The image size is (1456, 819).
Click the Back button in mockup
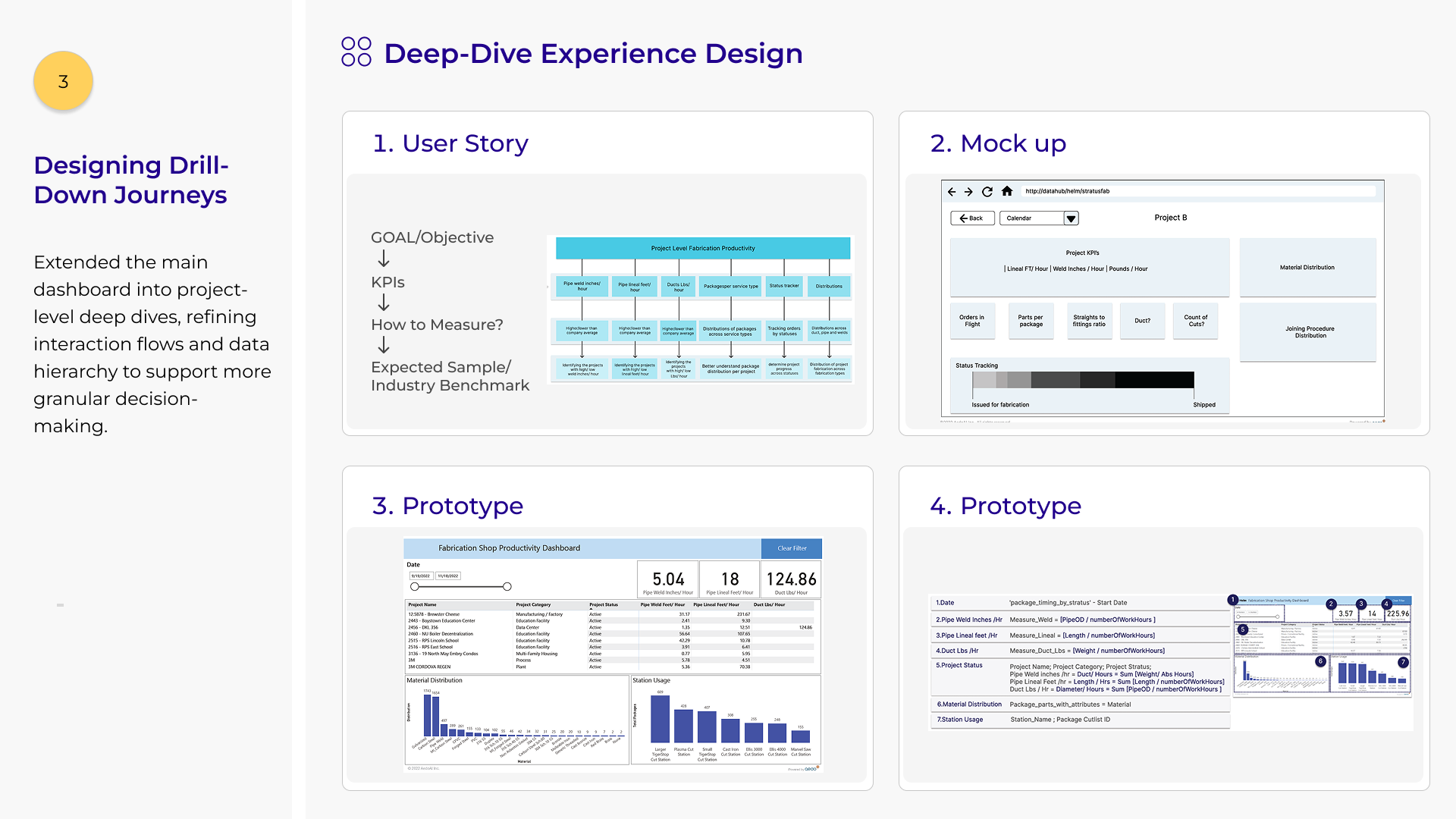point(971,218)
